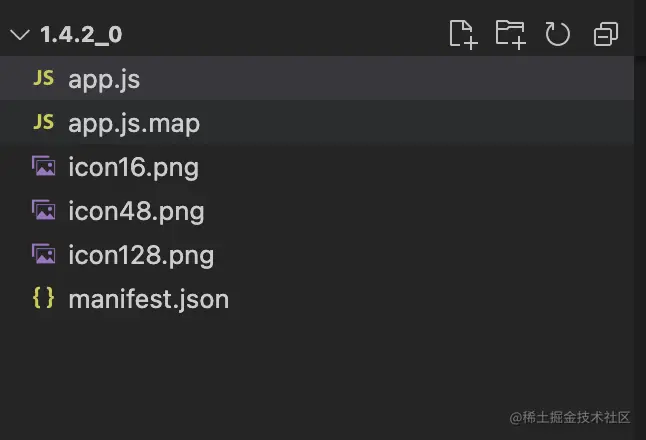Open manifest.json
This screenshot has height=440, width=646.
coord(148,299)
